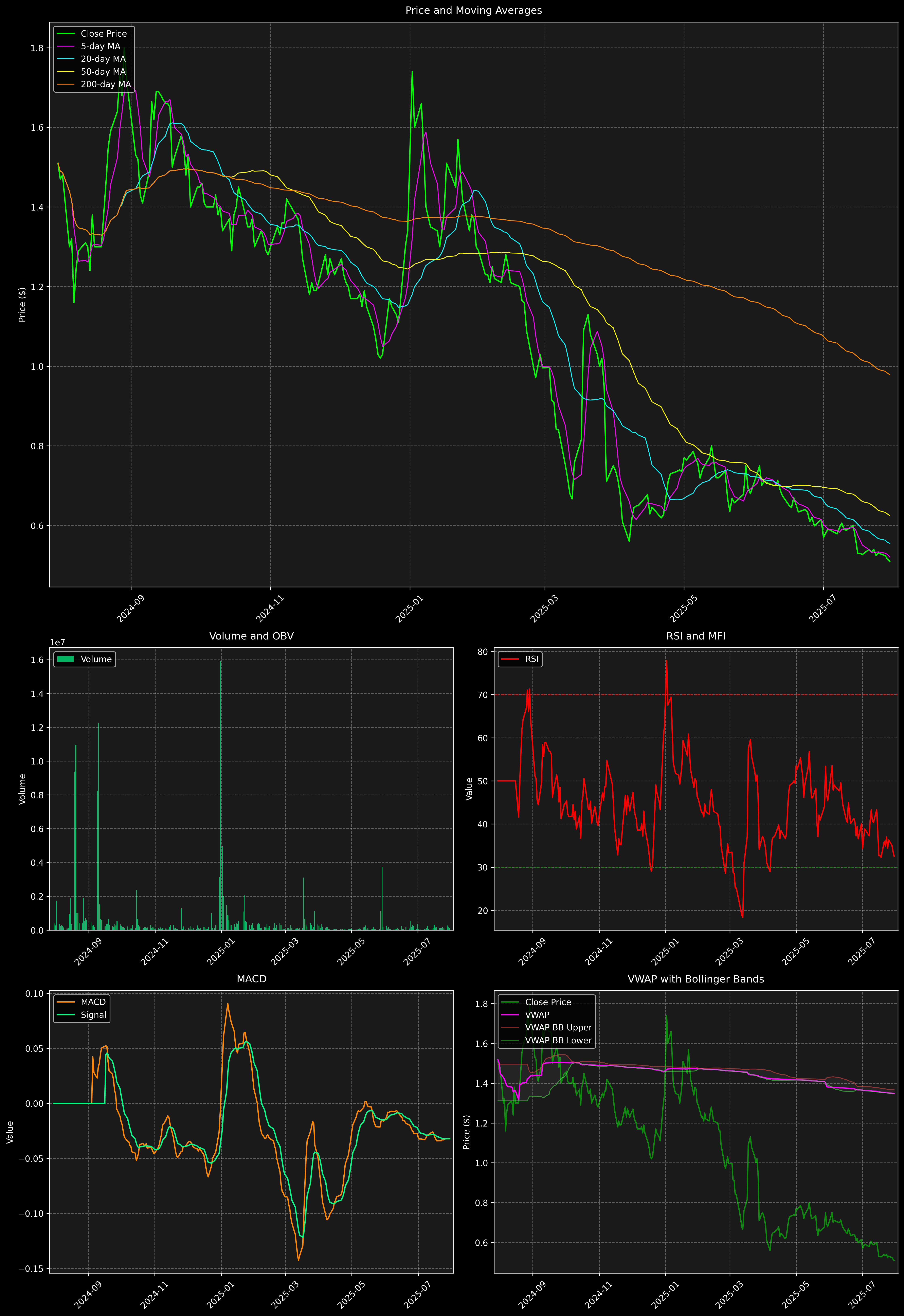Click the 'VWAP with Bollinger Bands' chart title
This screenshot has width=904, height=1316.
(695, 979)
